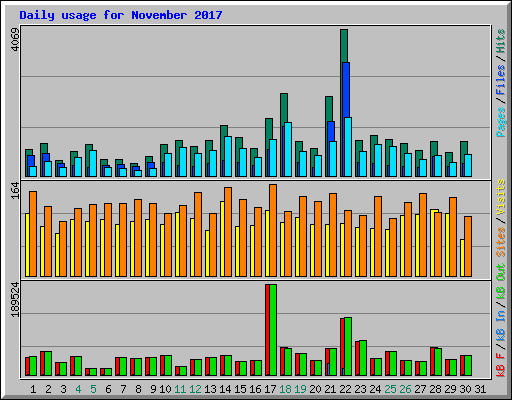Click day 23 on the x-axis
Screen dimensions: 512x400
pos(360,389)
